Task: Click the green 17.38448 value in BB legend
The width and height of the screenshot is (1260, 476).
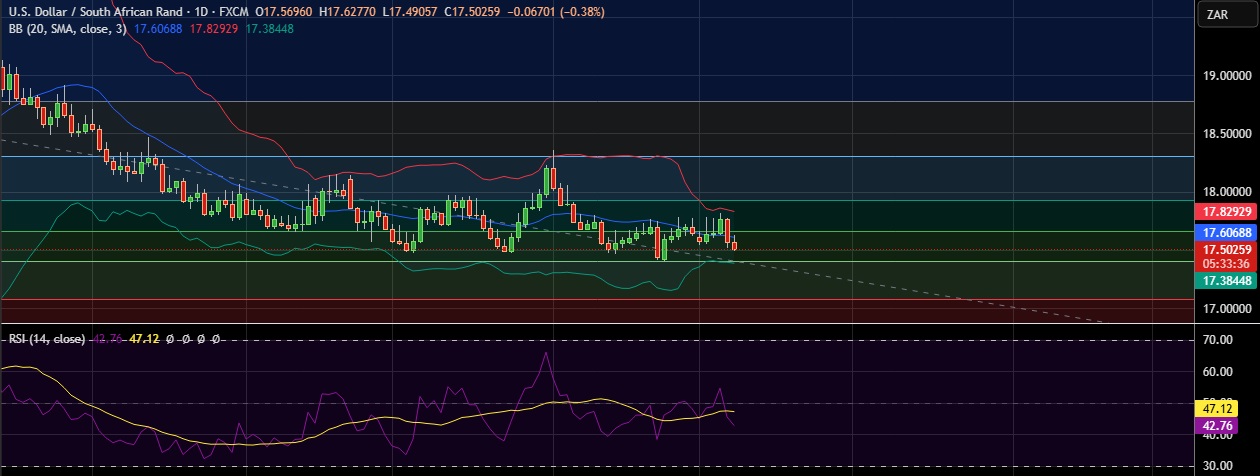Action: [271, 28]
